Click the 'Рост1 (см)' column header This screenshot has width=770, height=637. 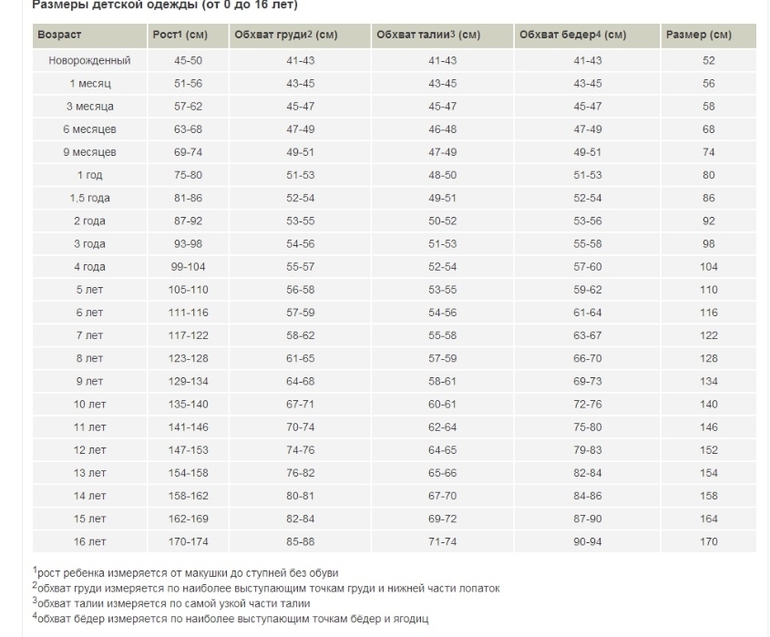[179, 35]
